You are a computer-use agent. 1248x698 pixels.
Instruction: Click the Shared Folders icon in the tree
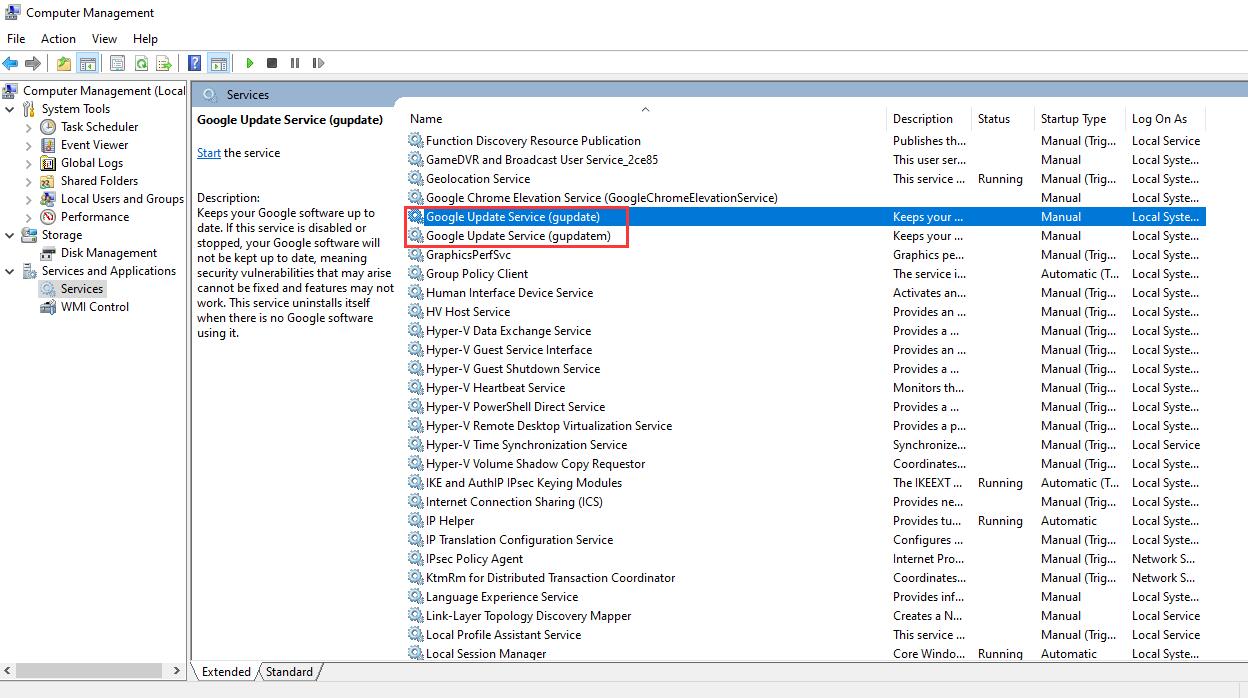[48, 181]
